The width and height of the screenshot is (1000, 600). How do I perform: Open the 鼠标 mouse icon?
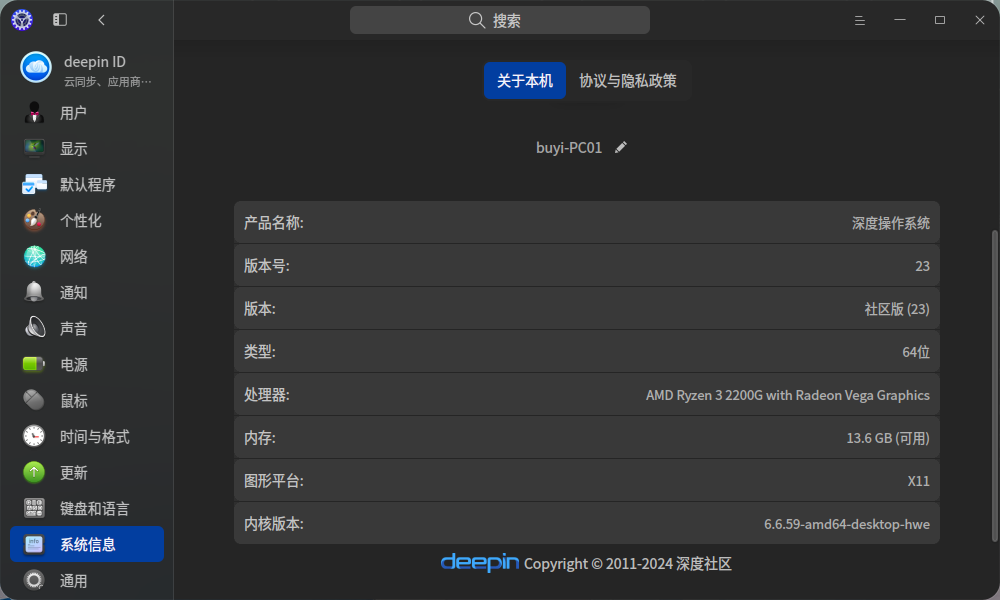(34, 400)
